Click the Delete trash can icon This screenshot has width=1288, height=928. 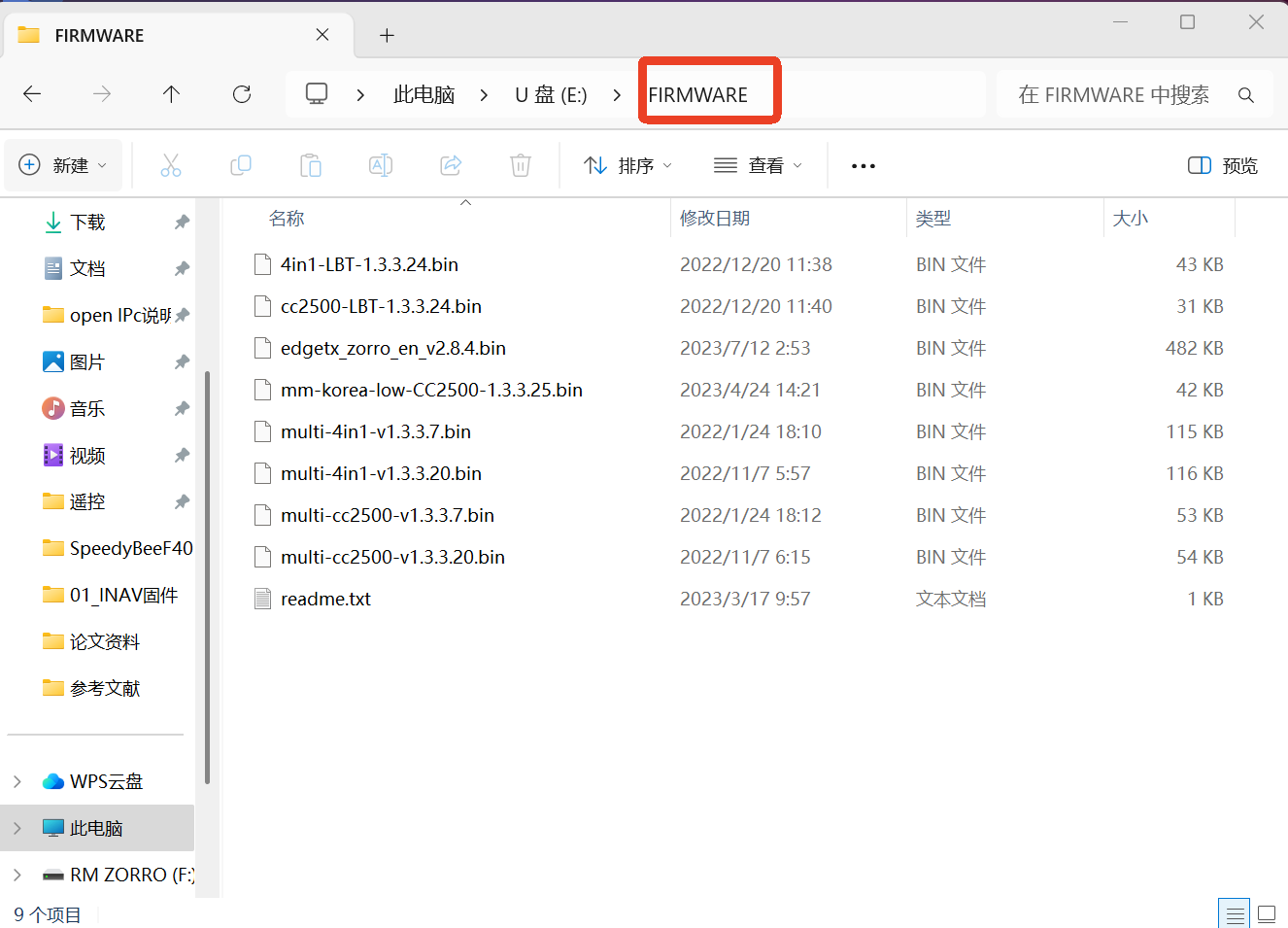(x=521, y=165)
